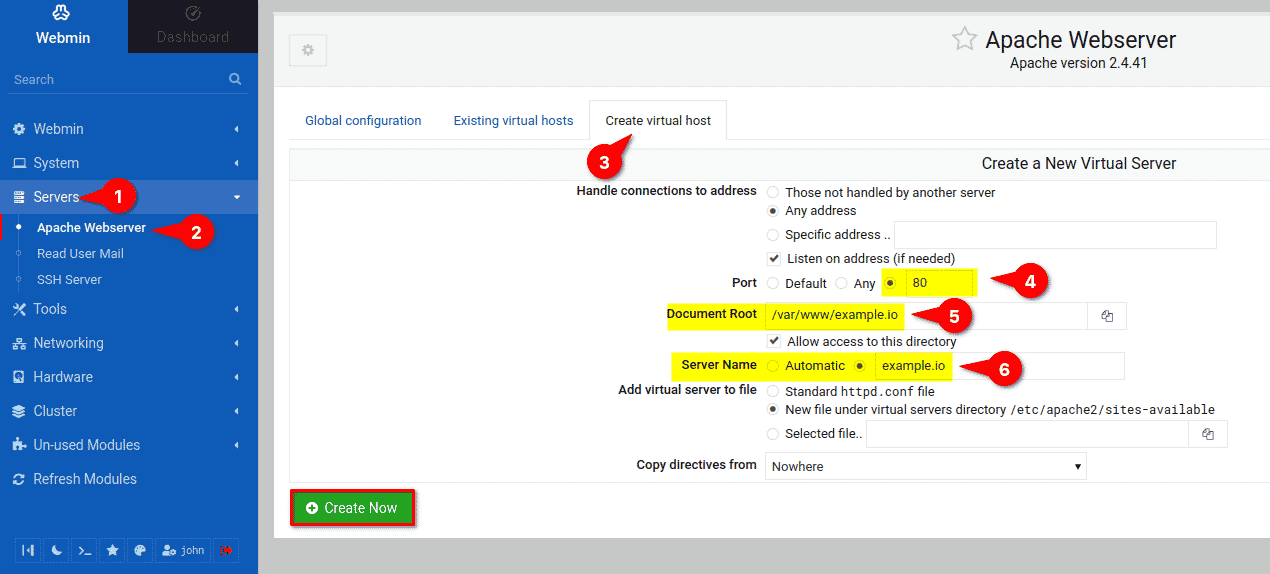
Task: Open Apache Webserver in sidebar
Action: (91, 228)
